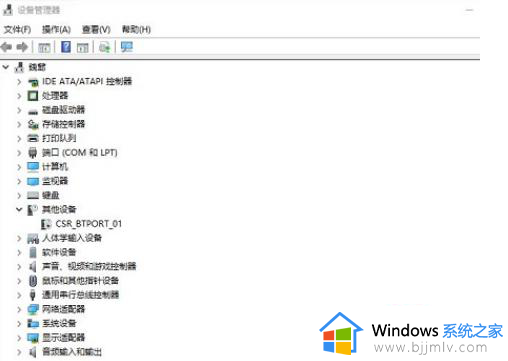
Task: Expand the IDE ATA/ATAPI 控制器 node
Action: pyautogui.click(x=19, y=81)
